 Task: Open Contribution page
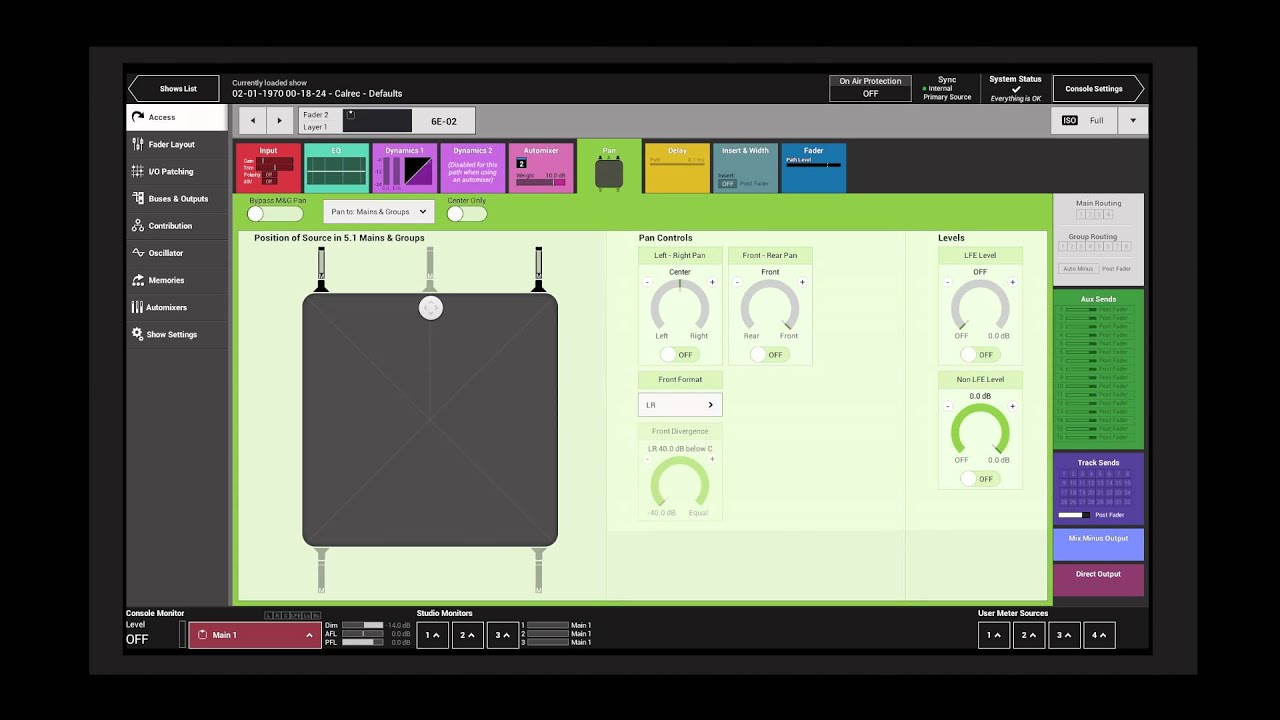tap(177, 226)
